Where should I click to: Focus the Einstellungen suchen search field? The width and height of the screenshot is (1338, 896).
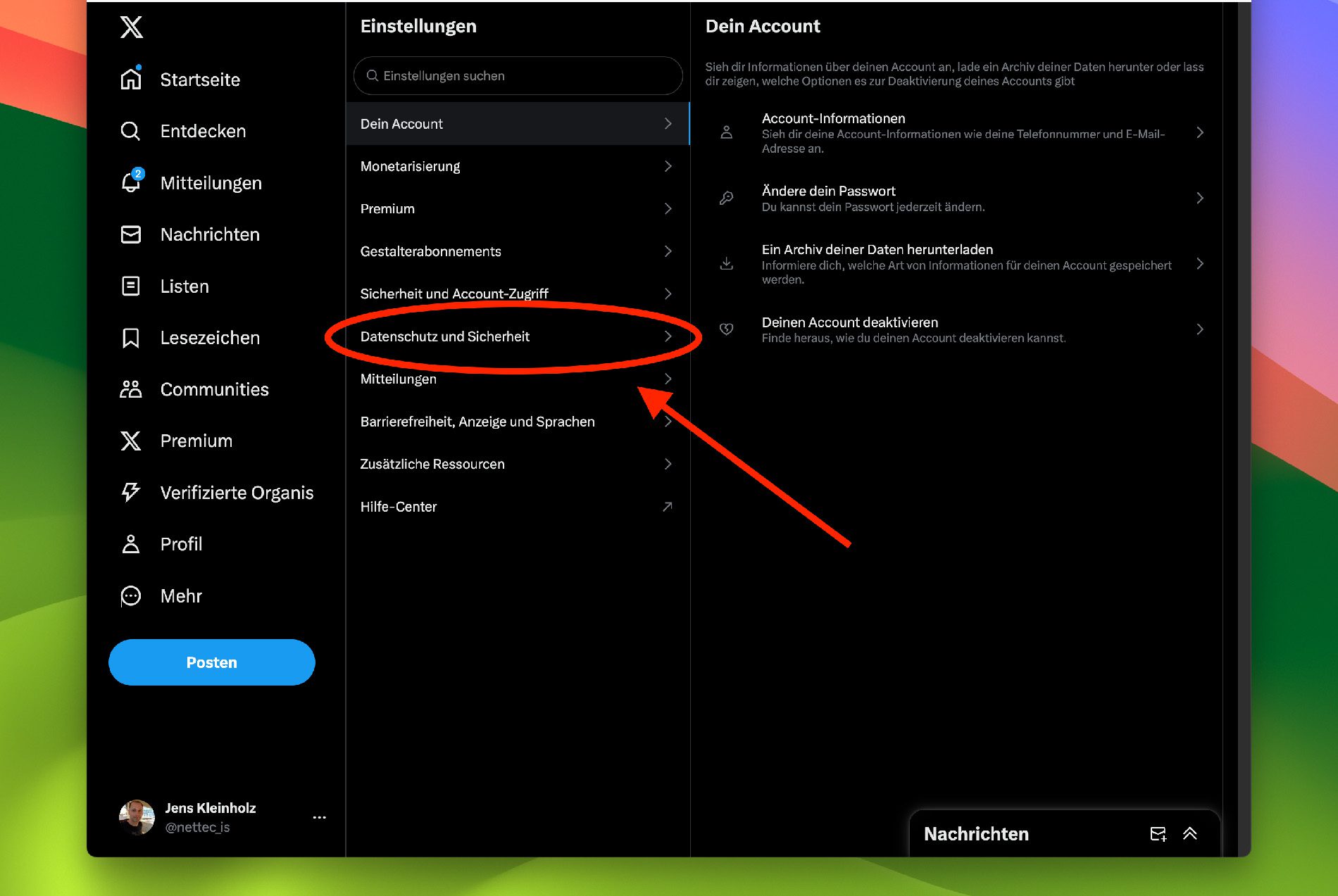[x=518, y=76]
